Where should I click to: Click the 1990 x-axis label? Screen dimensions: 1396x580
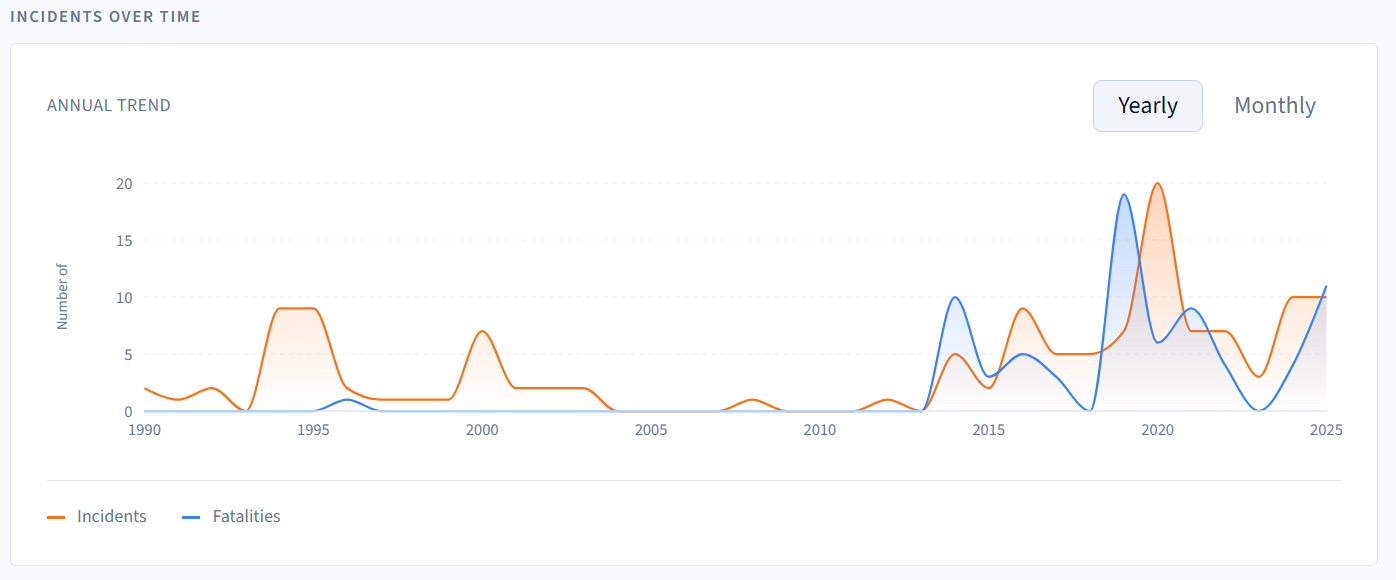pos(145,430)
